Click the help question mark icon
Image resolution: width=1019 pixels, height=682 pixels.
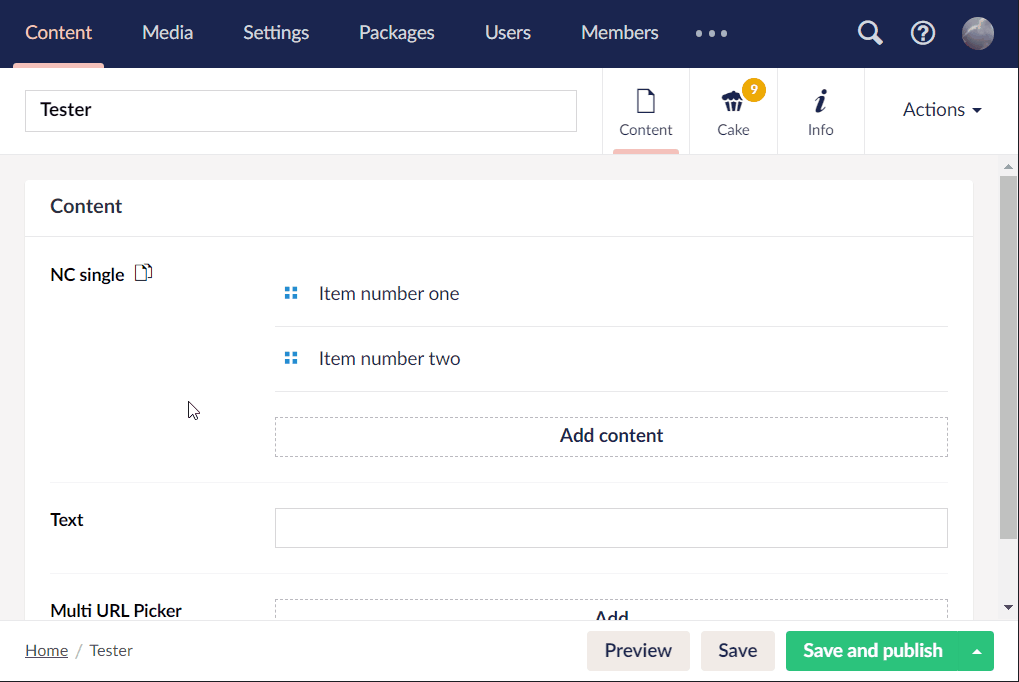tap(922, 32)
